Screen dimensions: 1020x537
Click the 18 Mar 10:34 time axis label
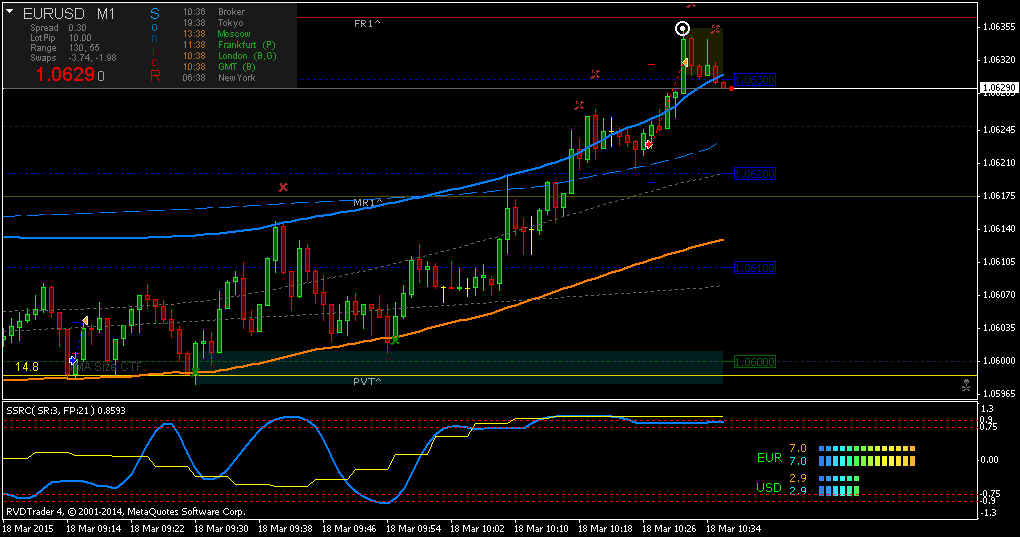(733, 529)
